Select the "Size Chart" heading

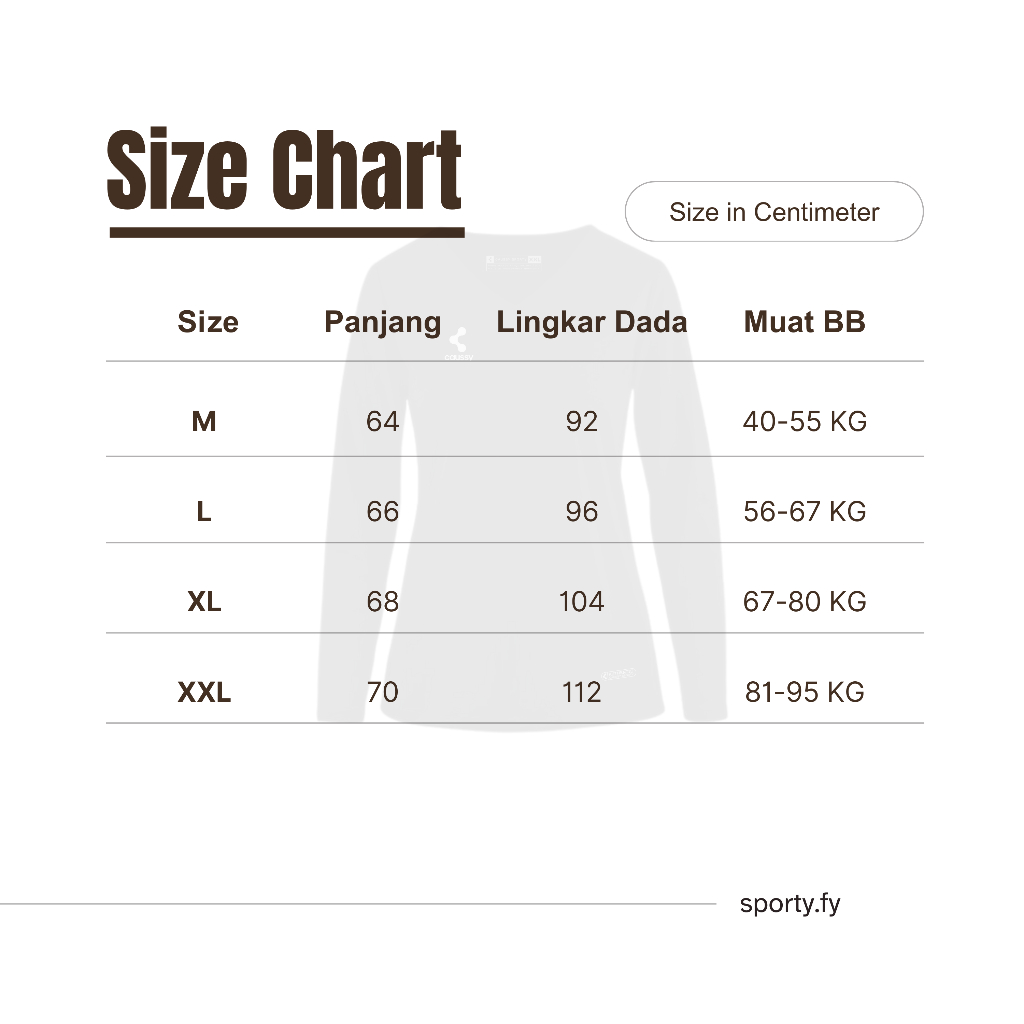[x=285, y=173]
